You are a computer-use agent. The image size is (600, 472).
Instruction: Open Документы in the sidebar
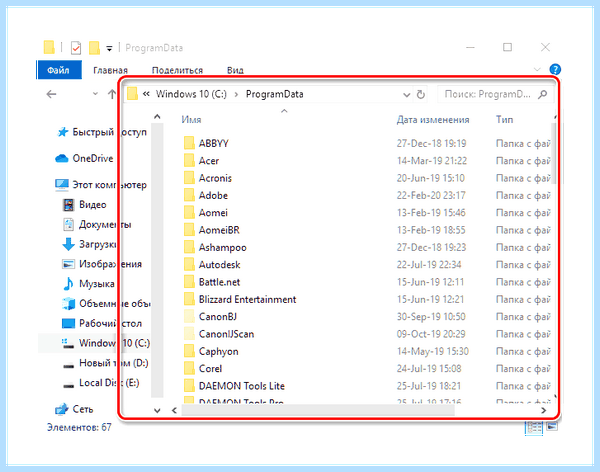[x=97, y=224]
